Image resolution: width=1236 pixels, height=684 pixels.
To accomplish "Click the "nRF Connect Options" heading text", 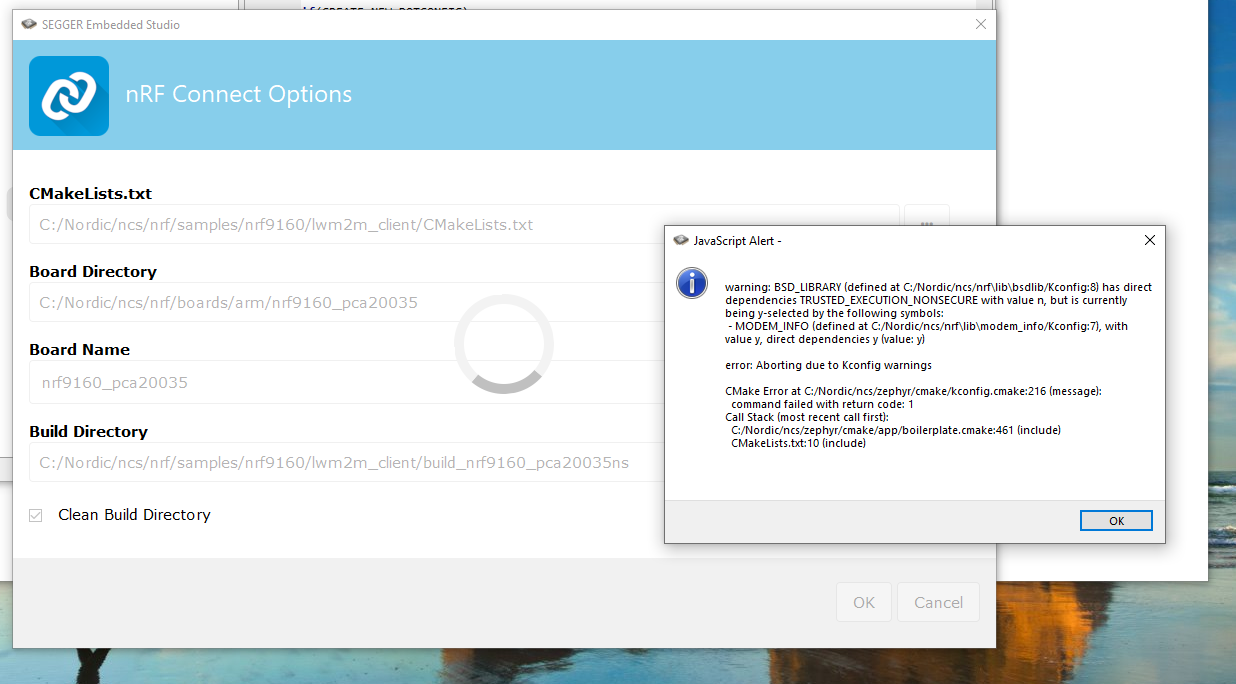I will [x=239, y=95].
